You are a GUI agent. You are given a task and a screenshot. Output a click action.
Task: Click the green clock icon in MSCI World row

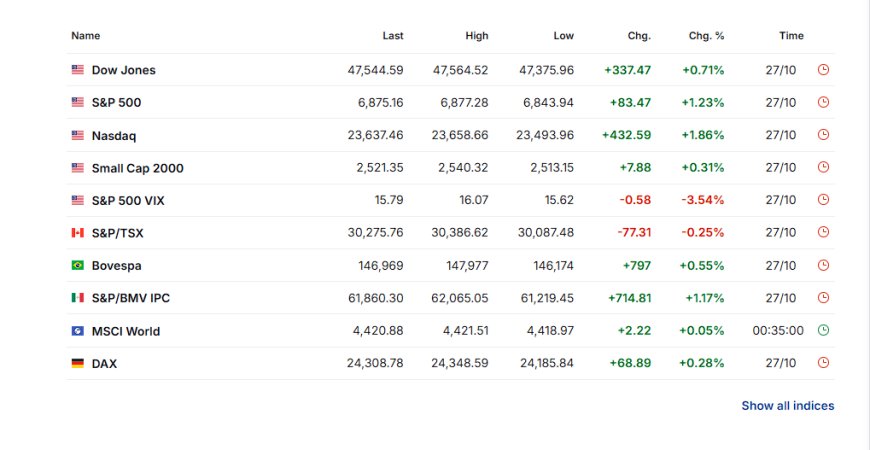(x=823, y=330)
